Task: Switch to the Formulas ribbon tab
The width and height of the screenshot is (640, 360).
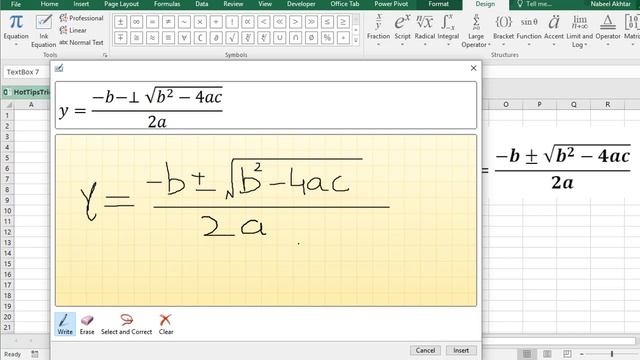Action: (x=167, y=4)
